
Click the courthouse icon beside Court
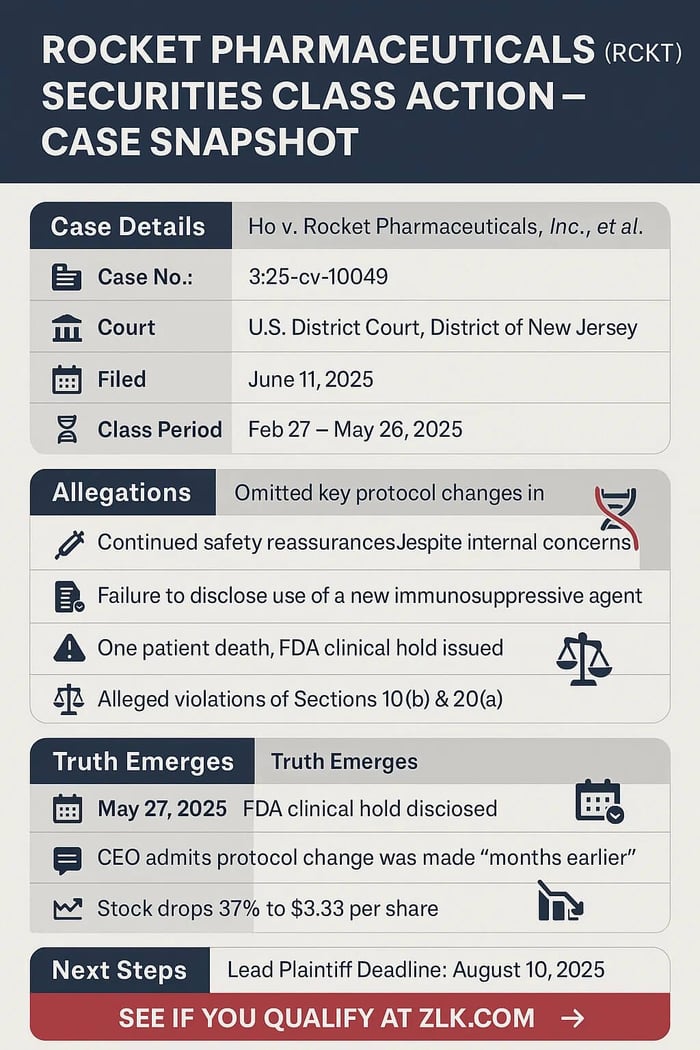click(x=67, y=328)
